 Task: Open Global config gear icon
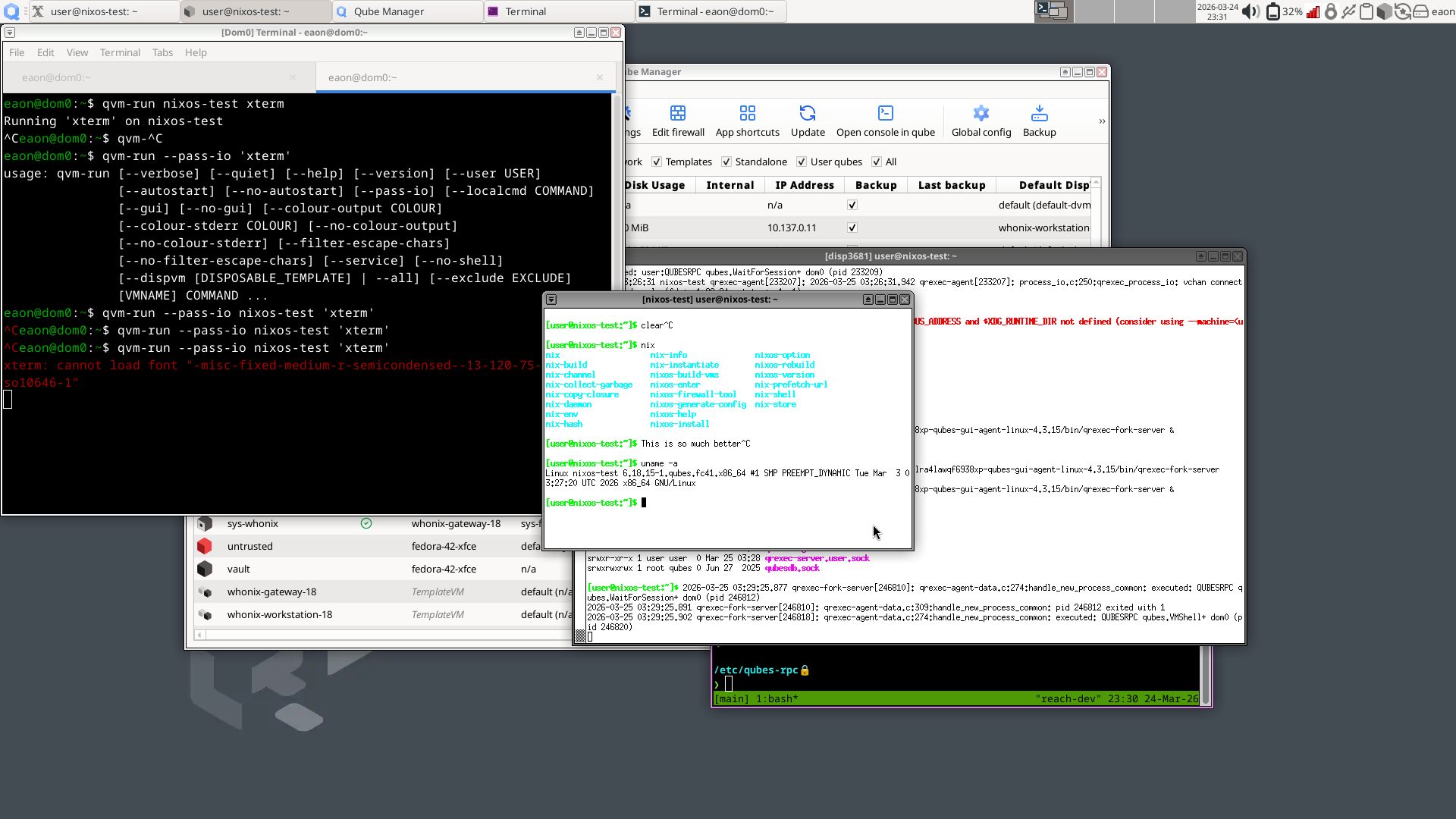pyautogui.click(x=981, y=114)
